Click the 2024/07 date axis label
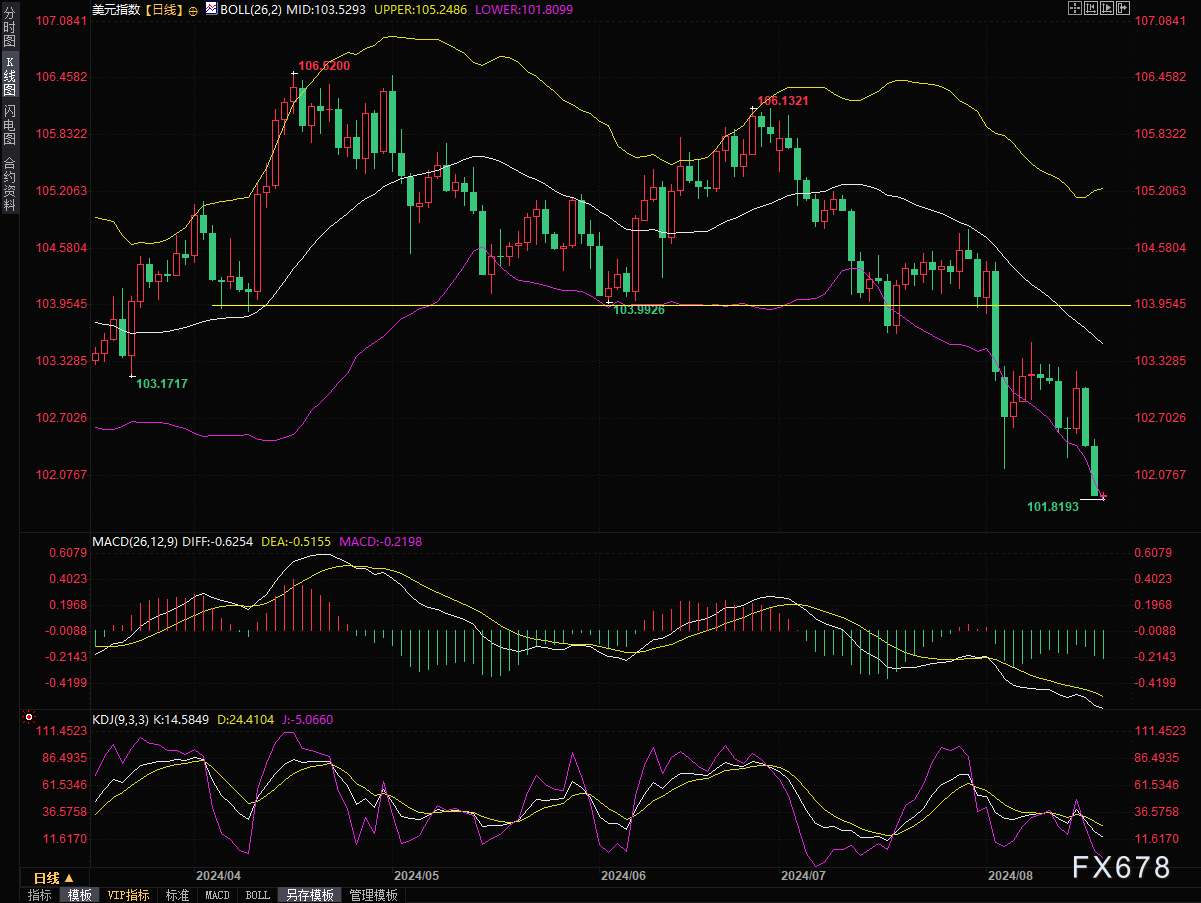1201x903 pixels. [803, 875]
